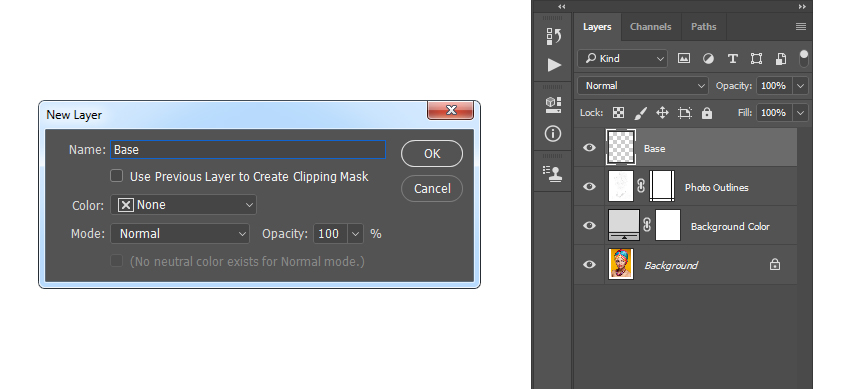The image size is (850, 389).
Task: Lock artboard nesting icon
Action: coord(685,113)
